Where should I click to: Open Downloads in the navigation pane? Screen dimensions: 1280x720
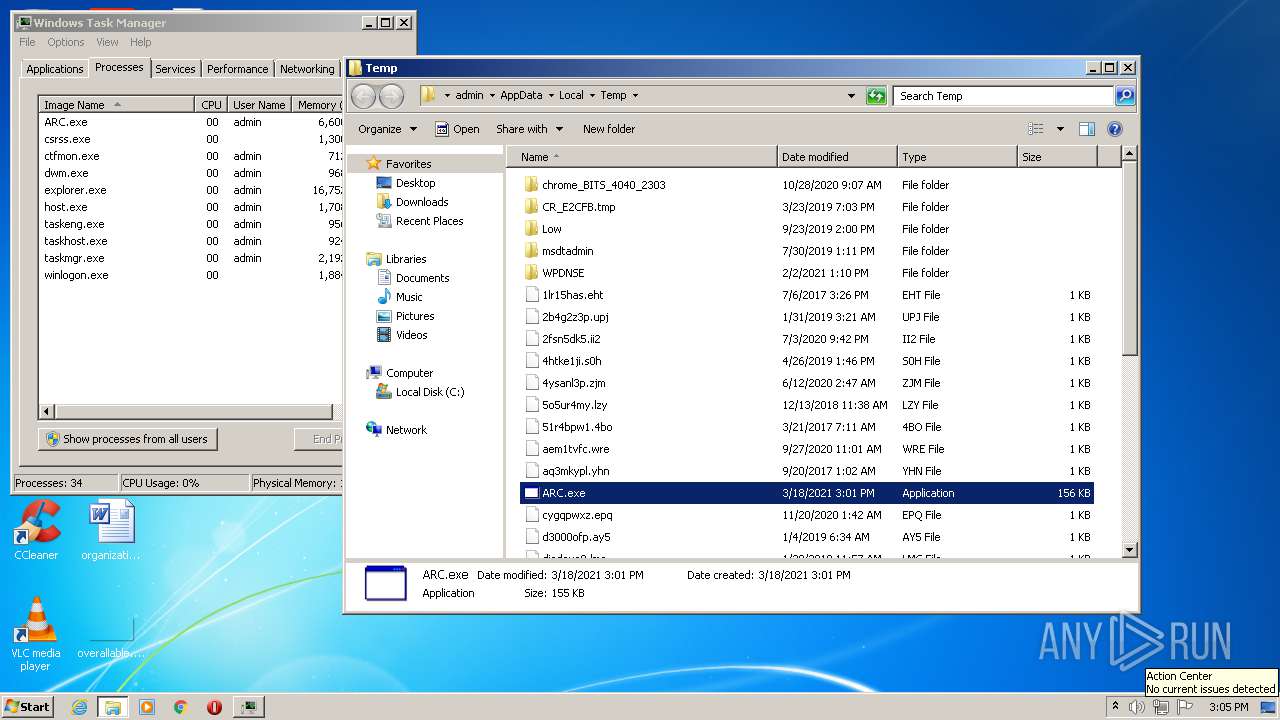tap(421, 202)
